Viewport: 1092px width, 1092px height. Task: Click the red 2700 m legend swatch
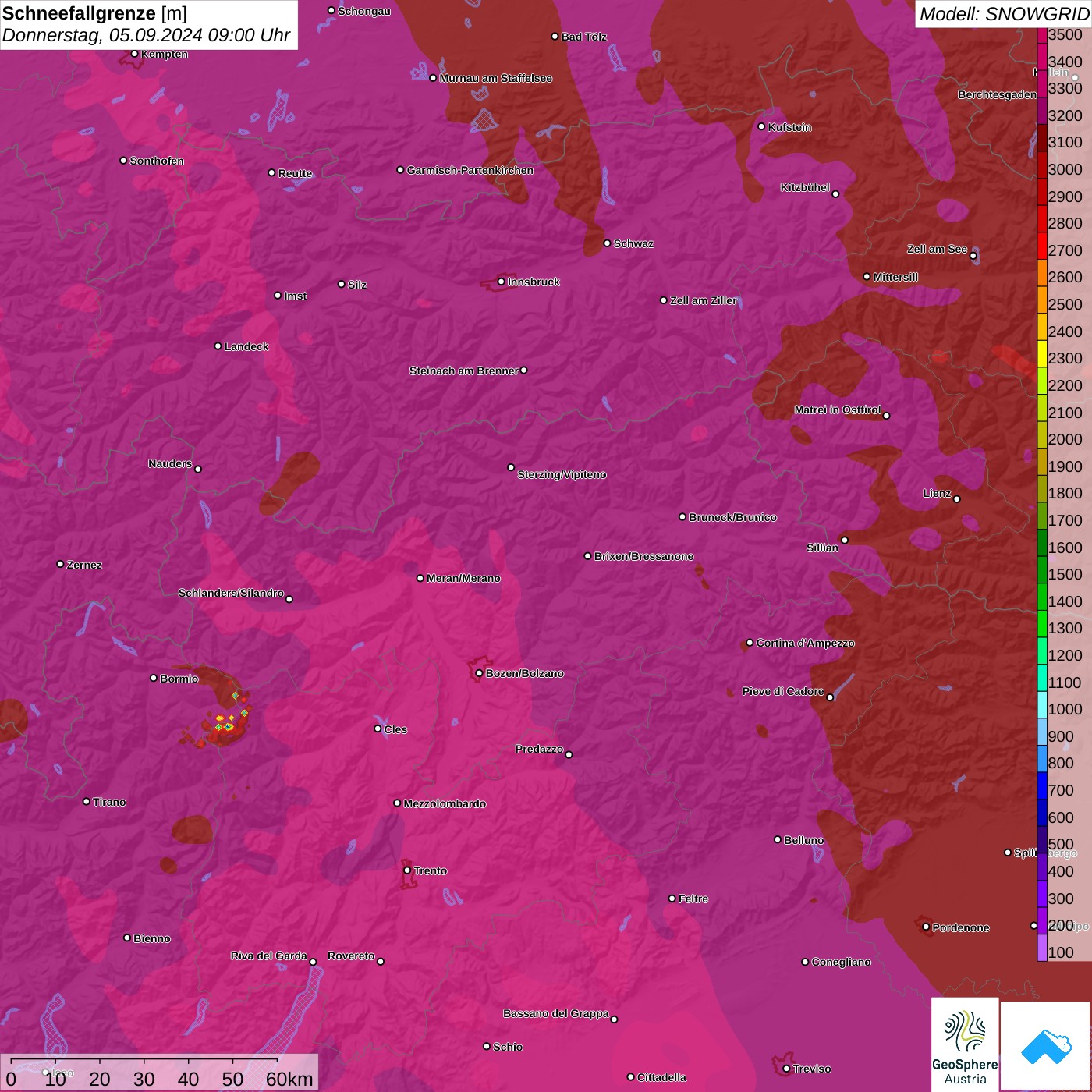point(1042,245)
